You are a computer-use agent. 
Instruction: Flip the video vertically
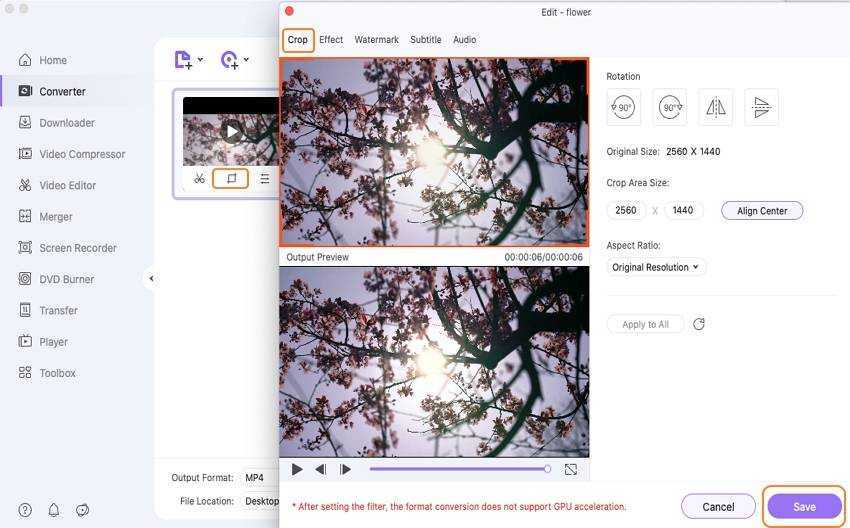[761, 107]
